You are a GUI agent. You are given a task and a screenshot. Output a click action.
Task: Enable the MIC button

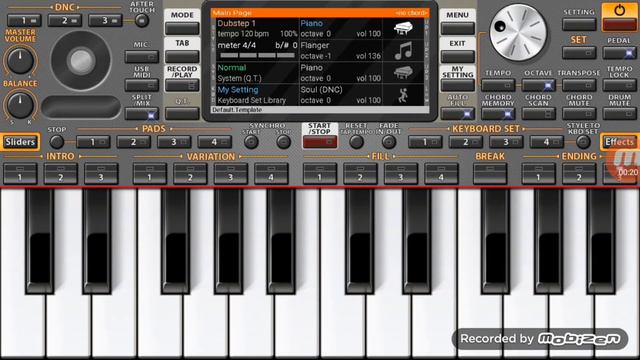click(142, 56)
